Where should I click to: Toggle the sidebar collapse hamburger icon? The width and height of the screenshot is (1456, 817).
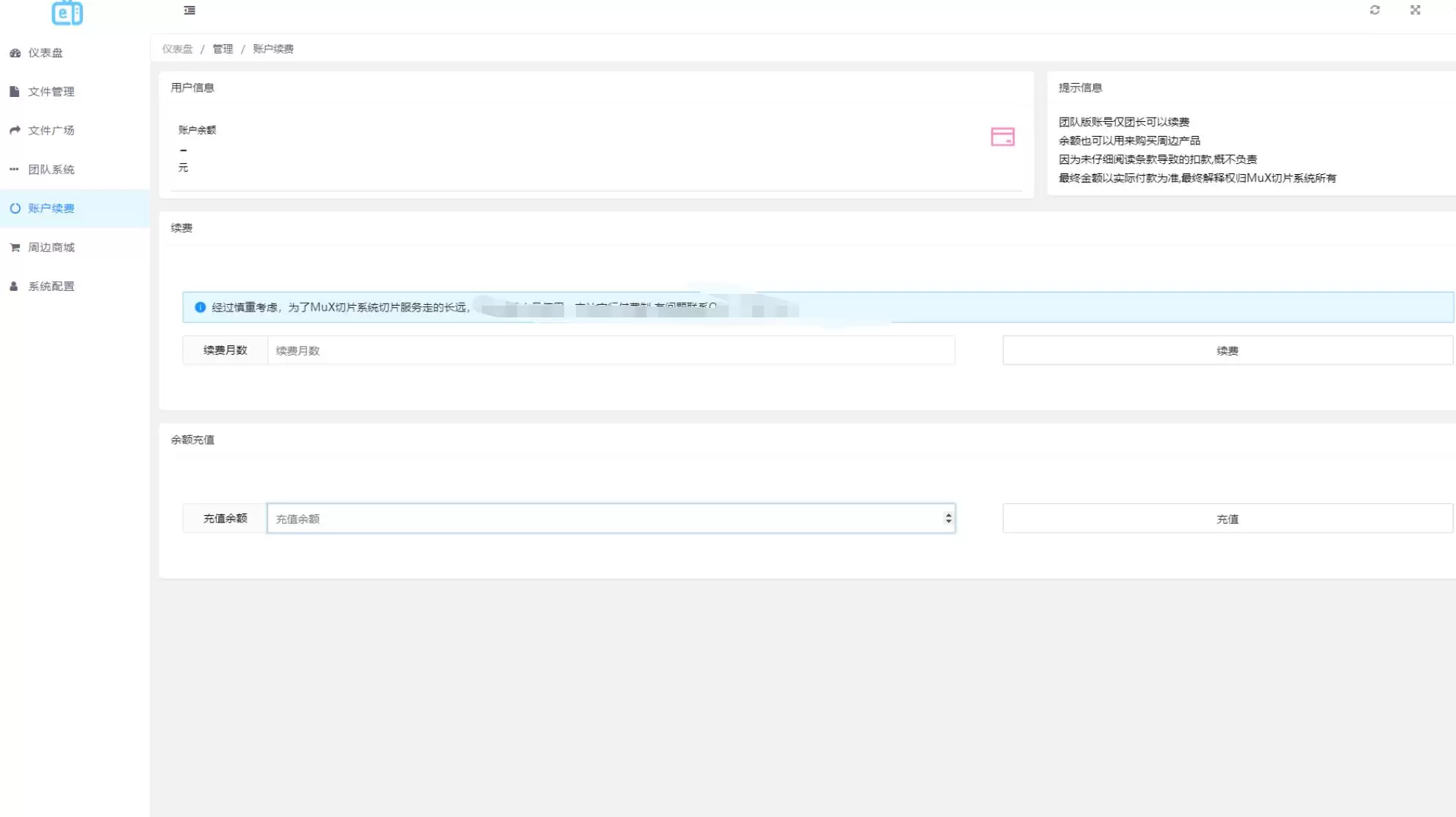190,10
